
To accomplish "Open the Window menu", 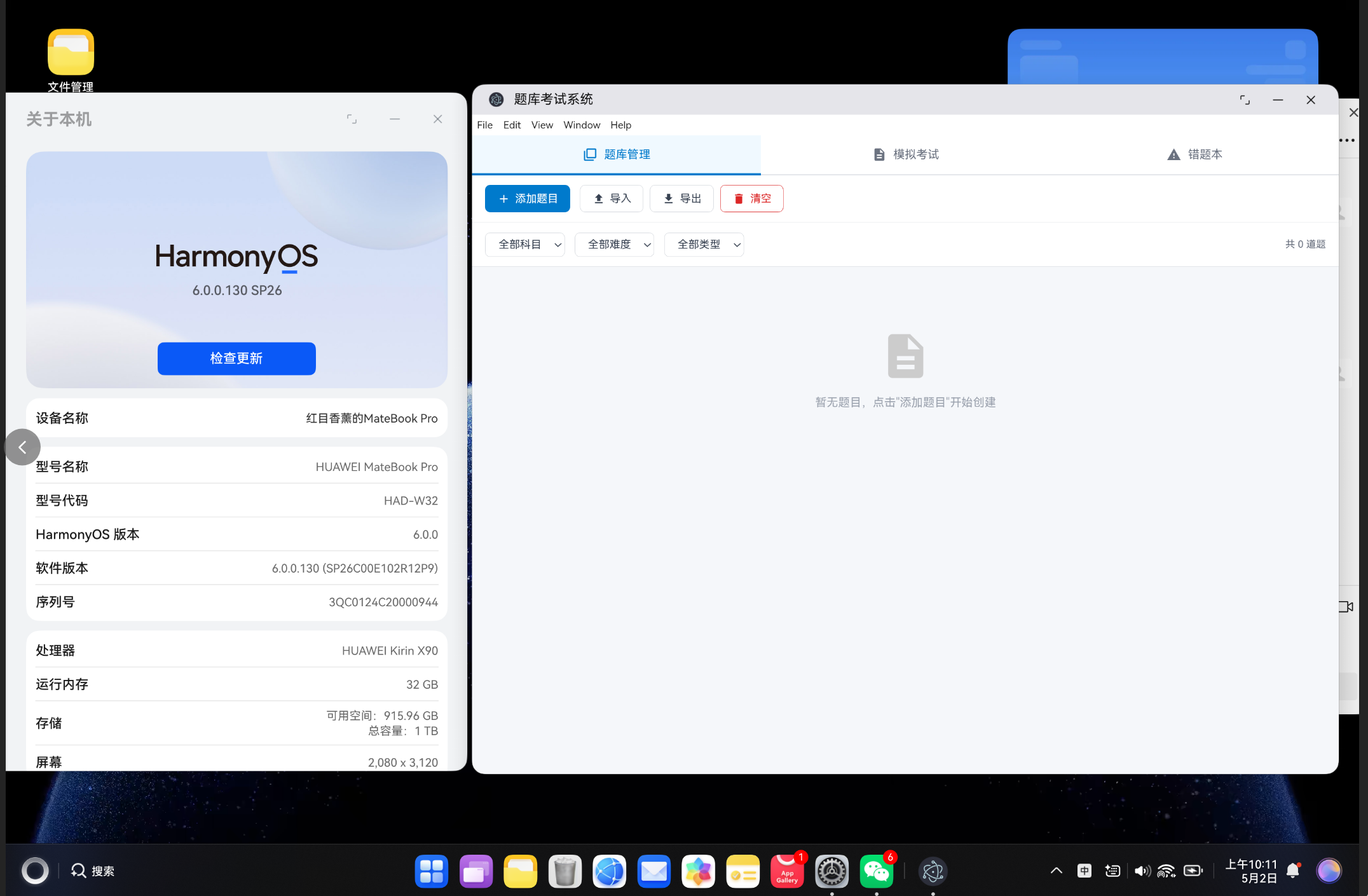I will coord(582,125).
